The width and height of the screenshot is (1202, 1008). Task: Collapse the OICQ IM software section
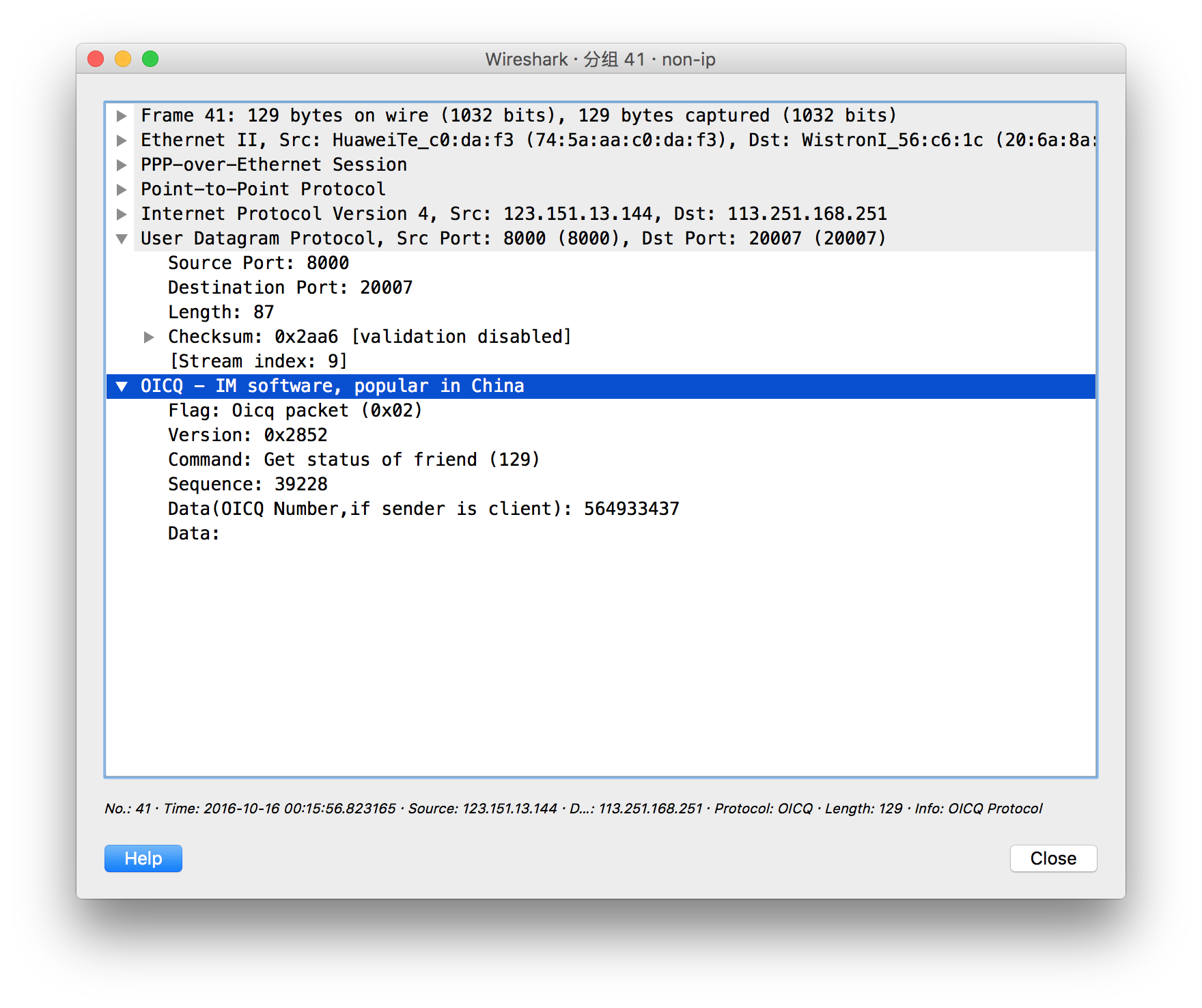point(122,386)
